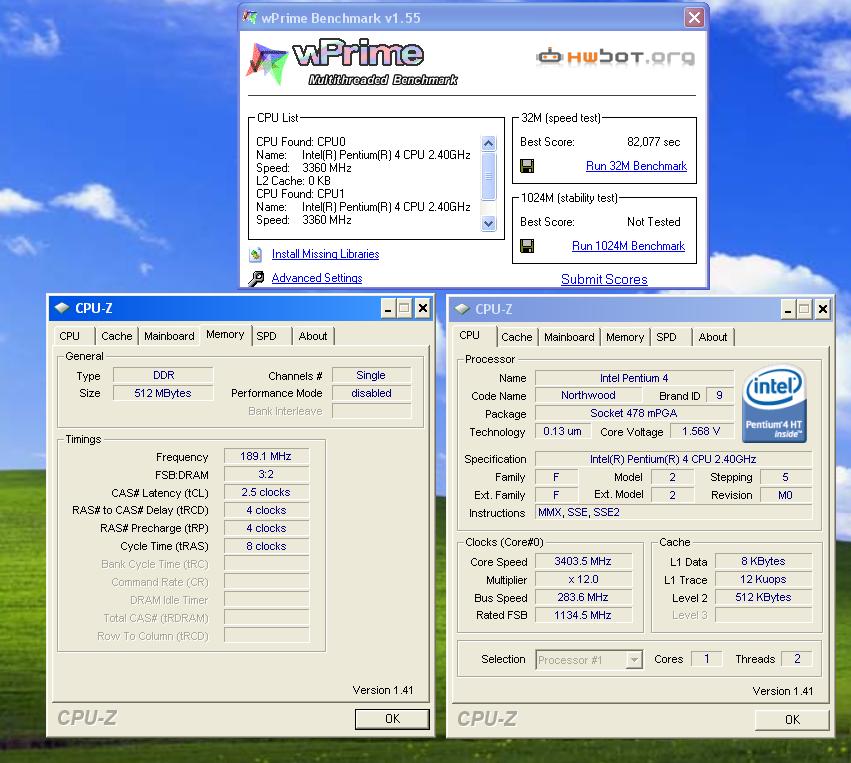Viewport: 851px width, 763px height.
Task: Click the Northwood code name value
Action: coord(588,396)
